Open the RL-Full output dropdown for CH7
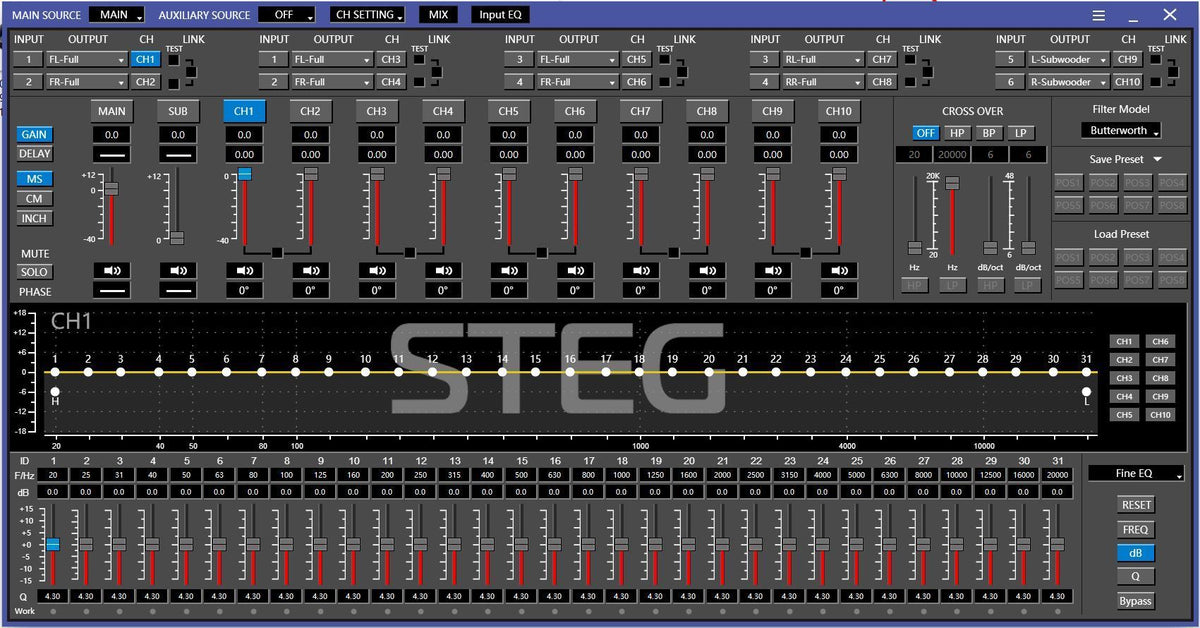This screenshot has height=628, width=1200. click(x=823, y=59)
